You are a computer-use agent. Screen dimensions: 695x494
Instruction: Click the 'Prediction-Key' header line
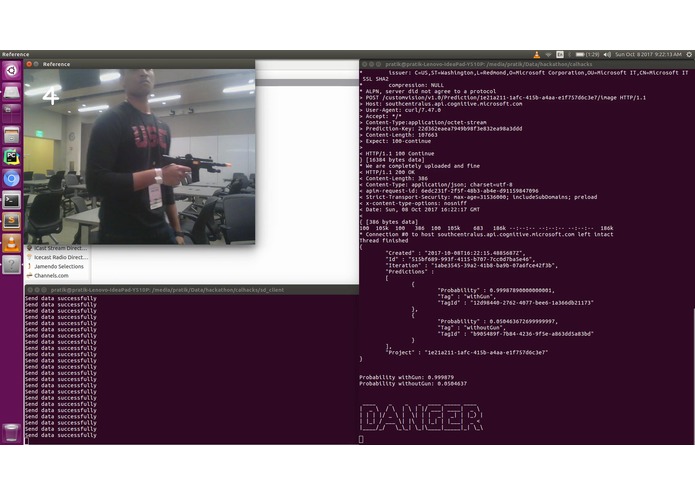[441, 129]
